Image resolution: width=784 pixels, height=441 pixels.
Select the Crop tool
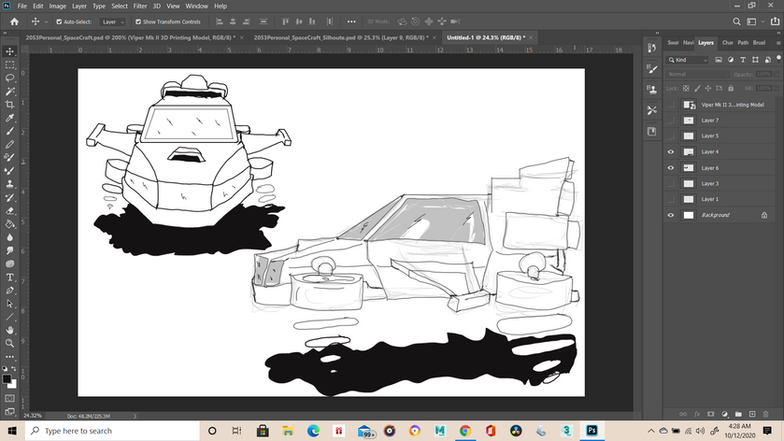(9, 104)
